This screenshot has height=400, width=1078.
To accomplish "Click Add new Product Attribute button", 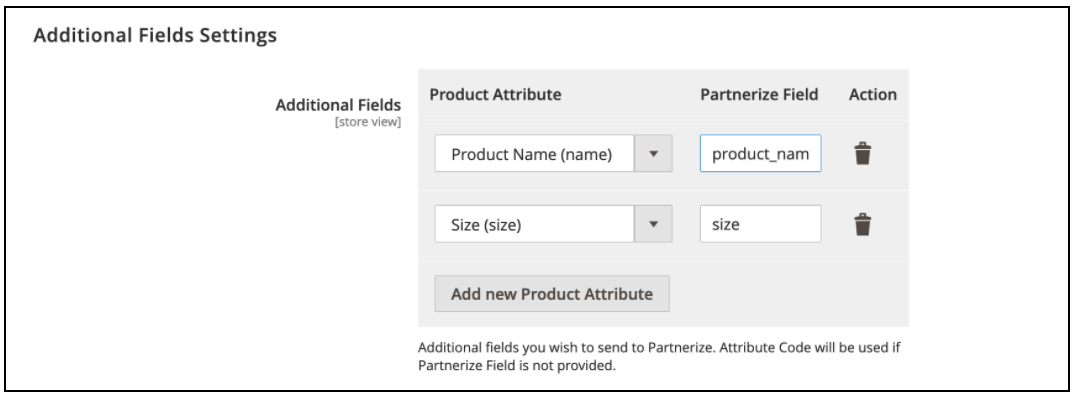I will (552, 294).
